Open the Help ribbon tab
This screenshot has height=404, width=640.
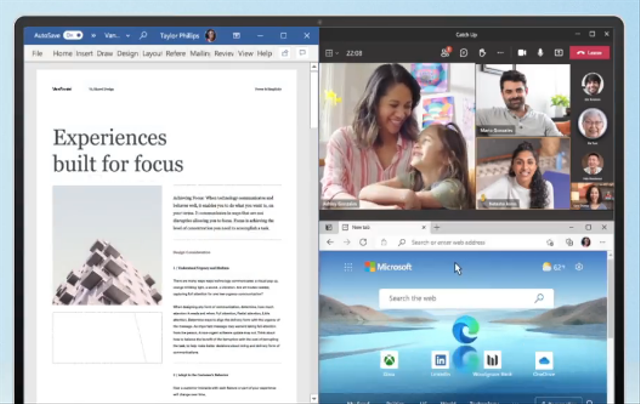click(264, 53)
